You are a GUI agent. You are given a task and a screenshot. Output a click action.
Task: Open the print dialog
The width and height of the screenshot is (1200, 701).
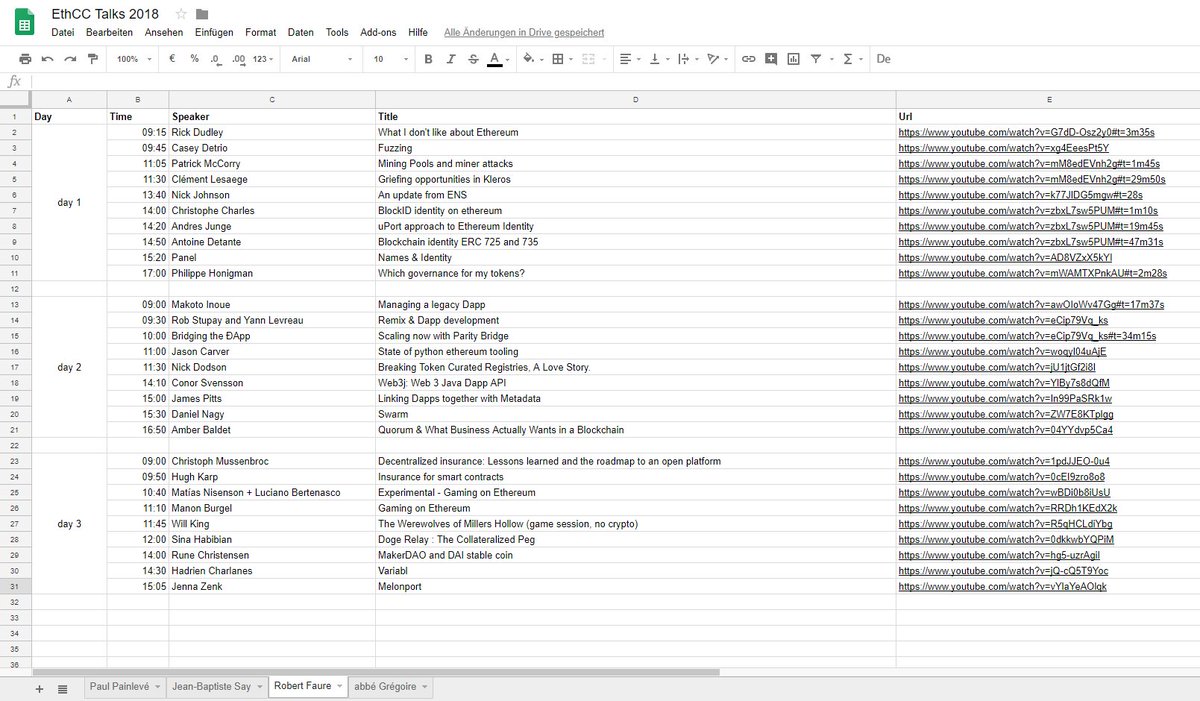click(x=27, y=59)
